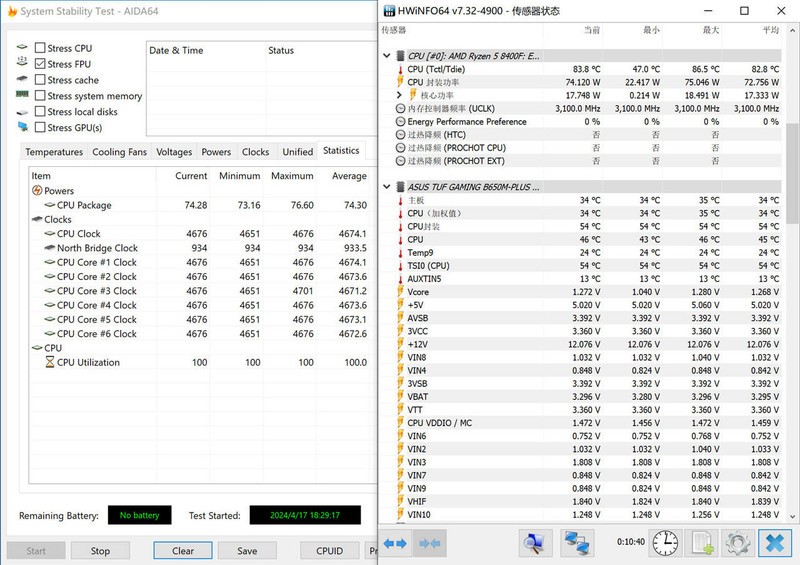Image resolution: width=800 pixels, height=565 pixels.
Task: Click the monitor icon beside Stress GPU(s)
Action: pyautogui.click(x=22, y=126)
